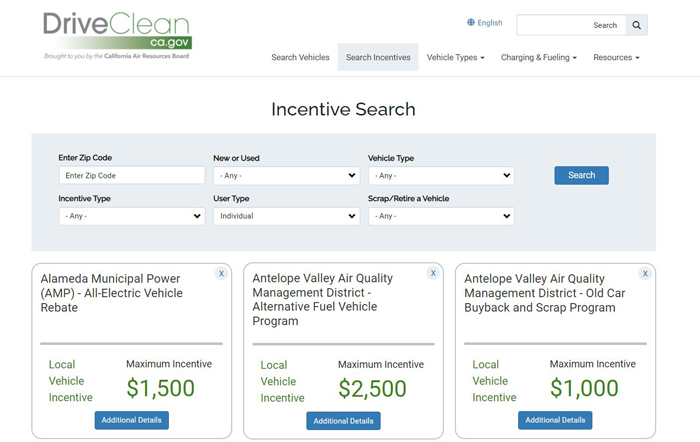
Task: Expand the Vehicle Types nav menu
Action: point(455,57)
